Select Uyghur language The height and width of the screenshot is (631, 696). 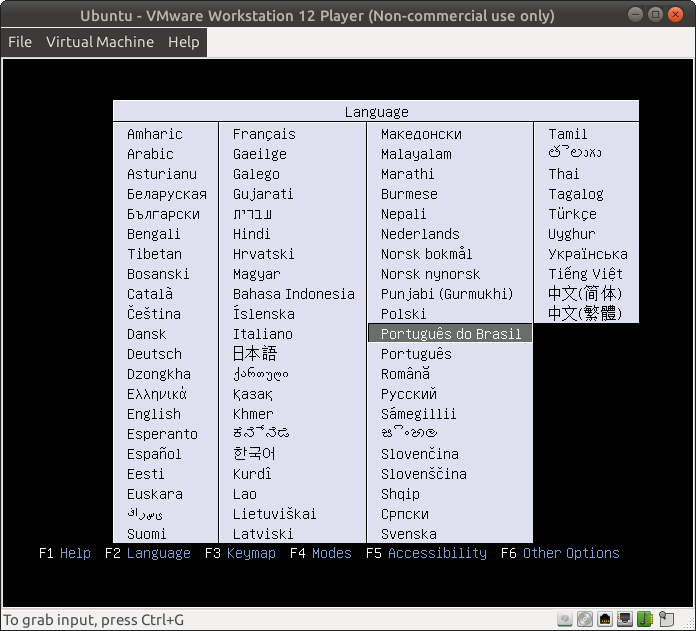[572, 234]
